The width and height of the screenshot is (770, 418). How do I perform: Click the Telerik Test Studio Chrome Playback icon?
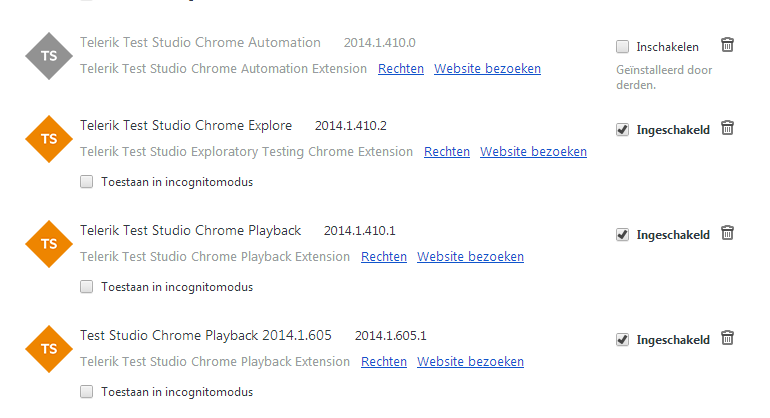(x=48, y=243)
